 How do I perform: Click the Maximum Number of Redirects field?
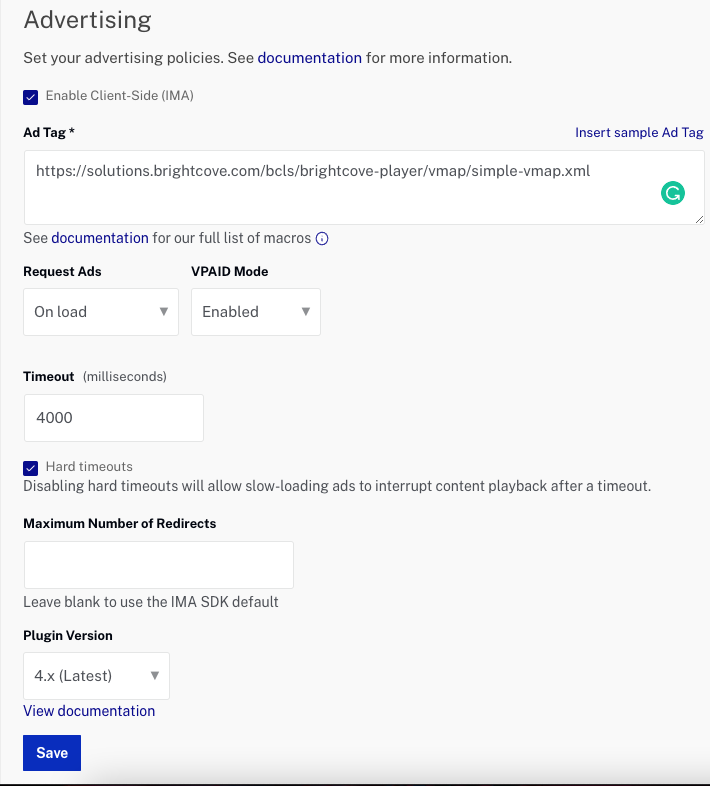click(158, 565)
